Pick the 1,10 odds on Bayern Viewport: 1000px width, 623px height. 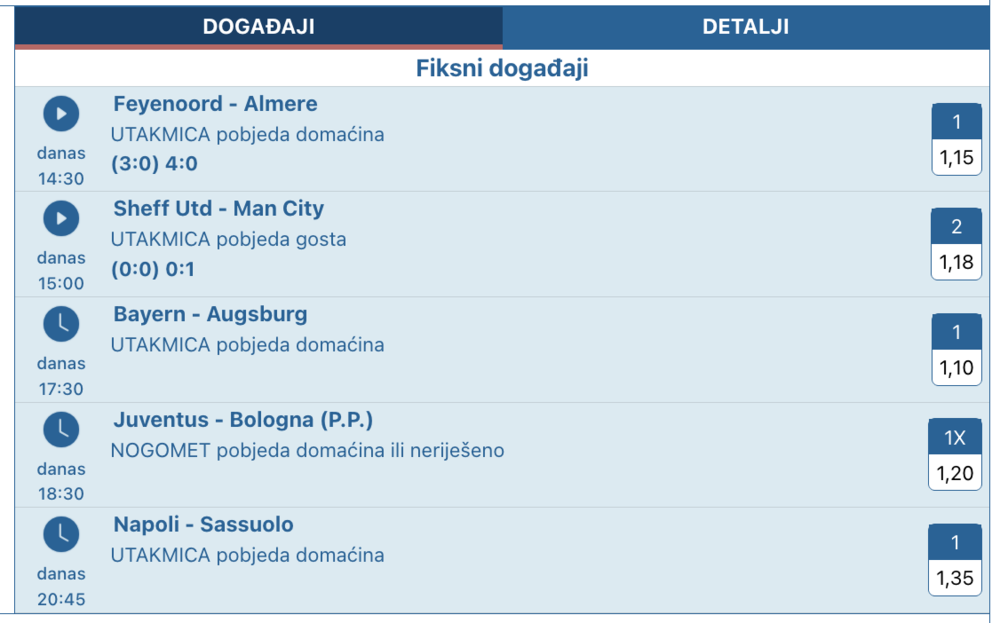click(956, 368)
